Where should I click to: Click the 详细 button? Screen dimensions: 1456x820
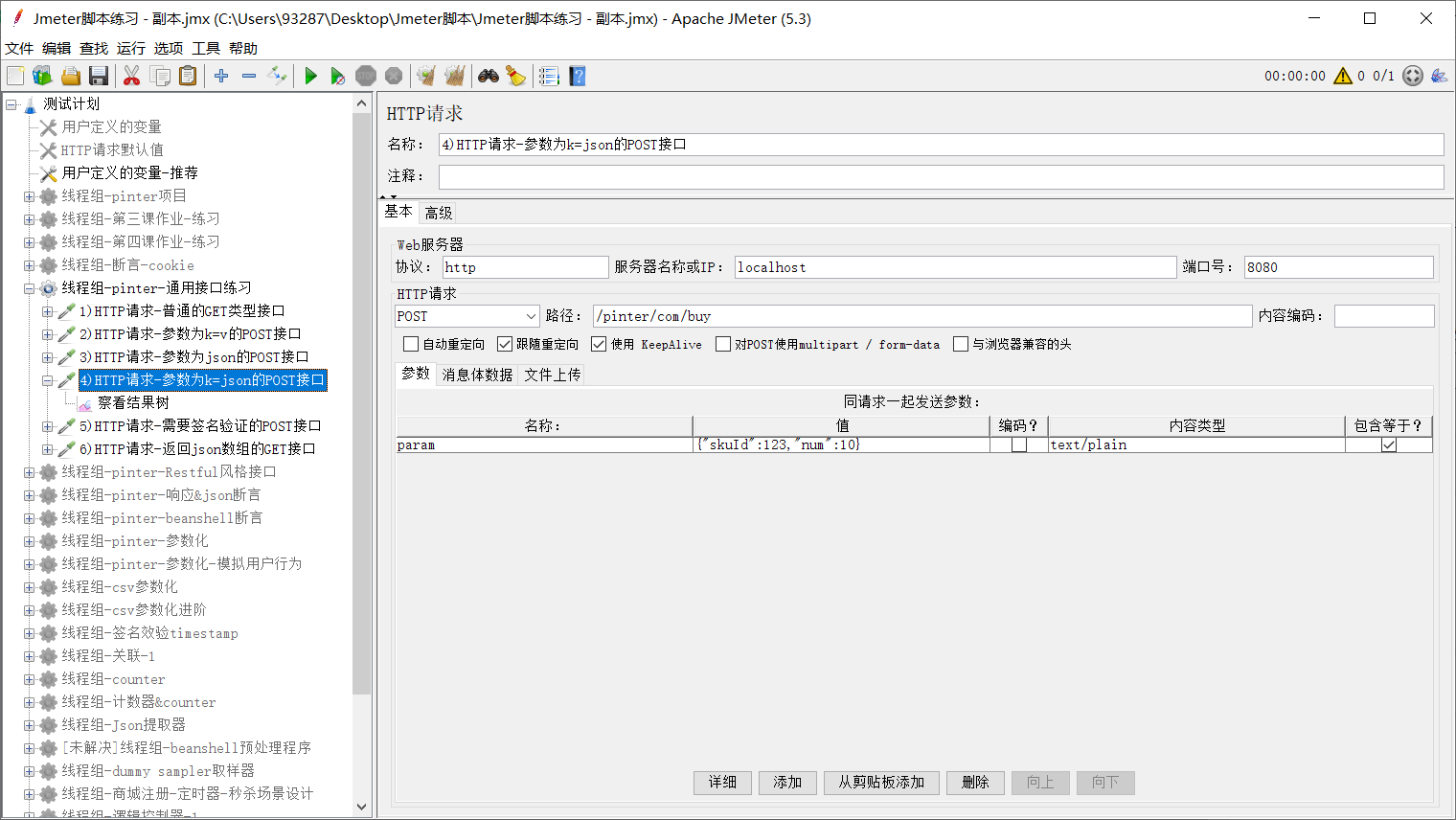(722, 783)
